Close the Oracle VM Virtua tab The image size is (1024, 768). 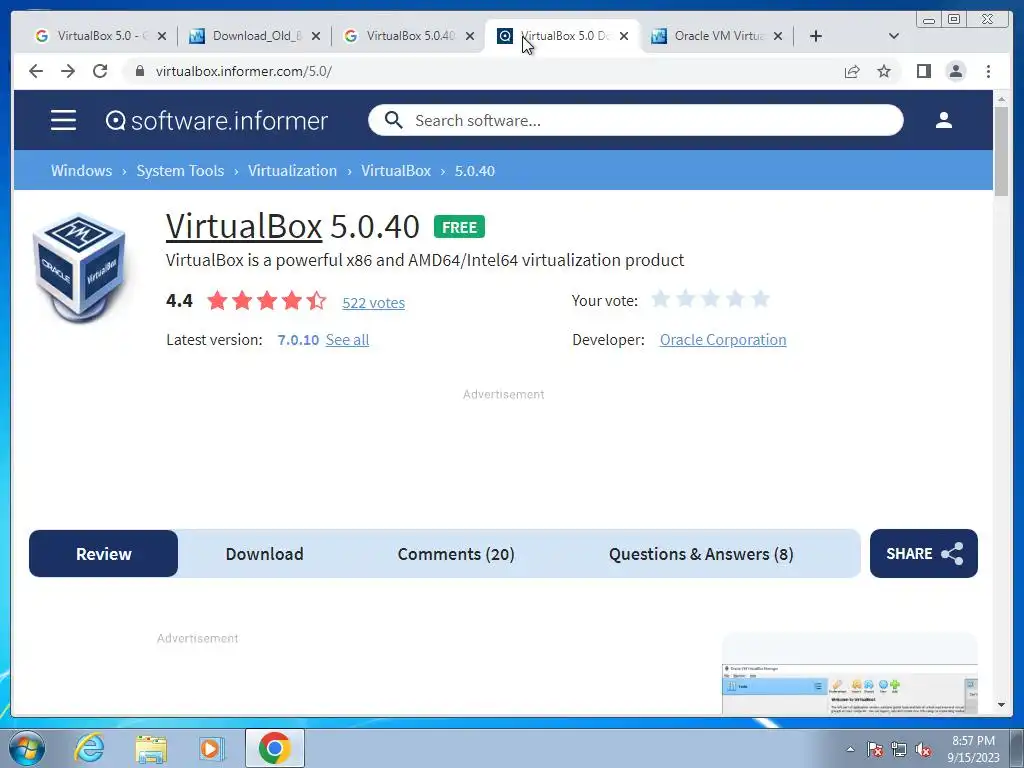point(778,36)
